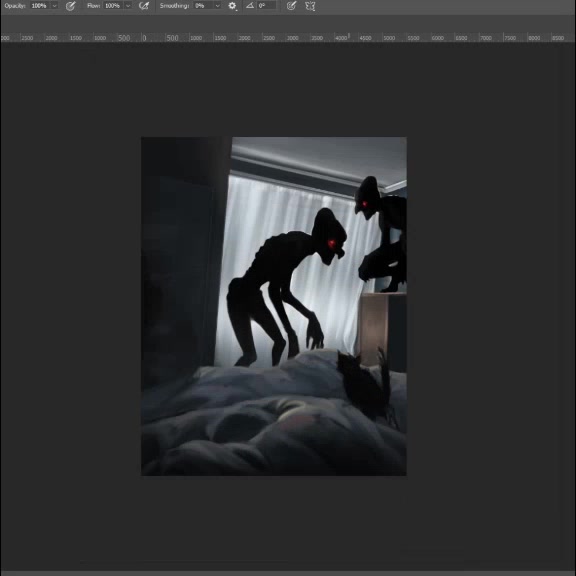
Task: Click the Opacity 100% value field
Action: pyautogui.click(x=40, y=6)
